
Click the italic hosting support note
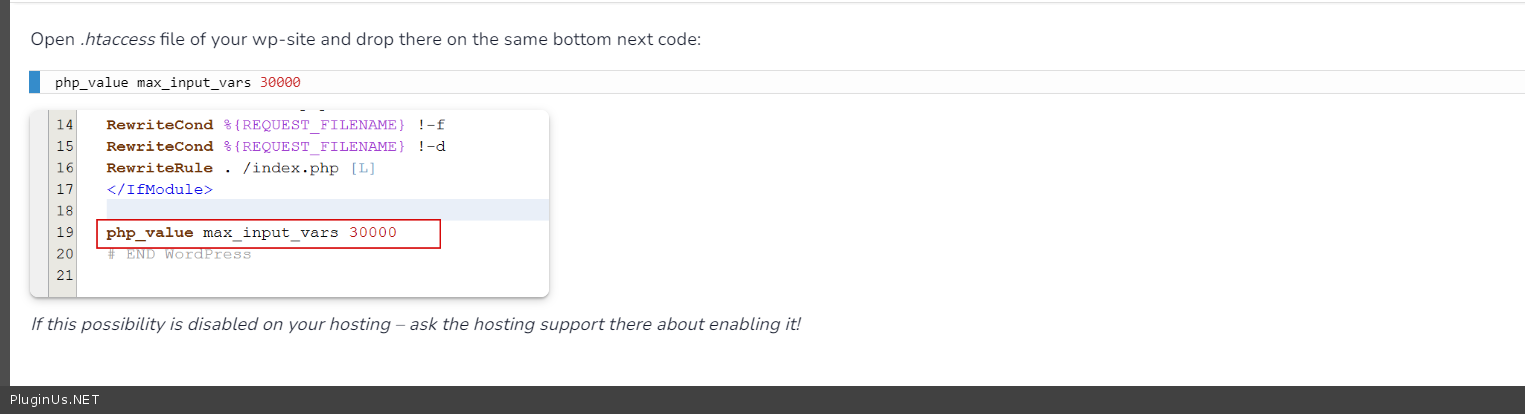pos(415,325)
